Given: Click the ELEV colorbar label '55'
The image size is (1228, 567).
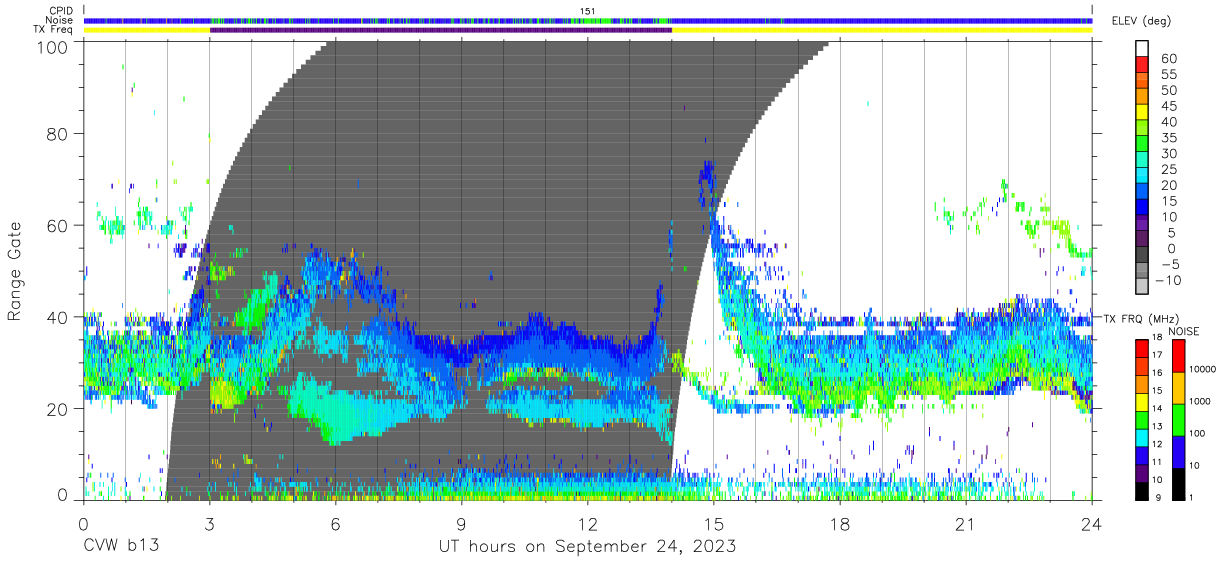Looking at the screenshot, I should pos(1168,75).
